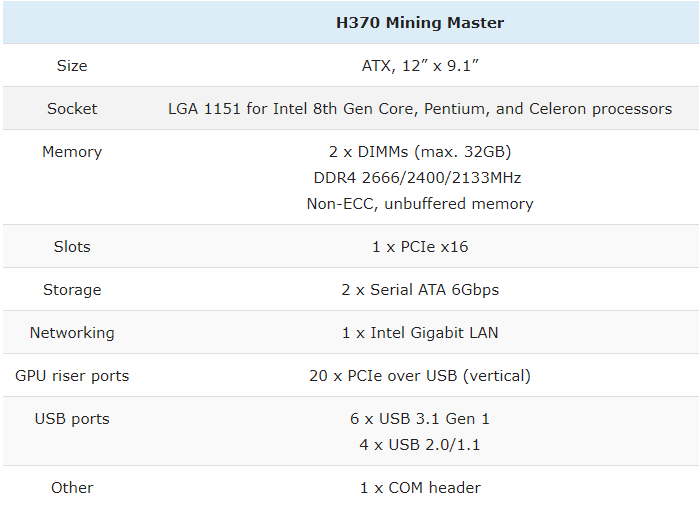
Task: Click the 6 x USB 3.1 Gen 1 line
Action: pyautogui.click(x=420, y=419)
